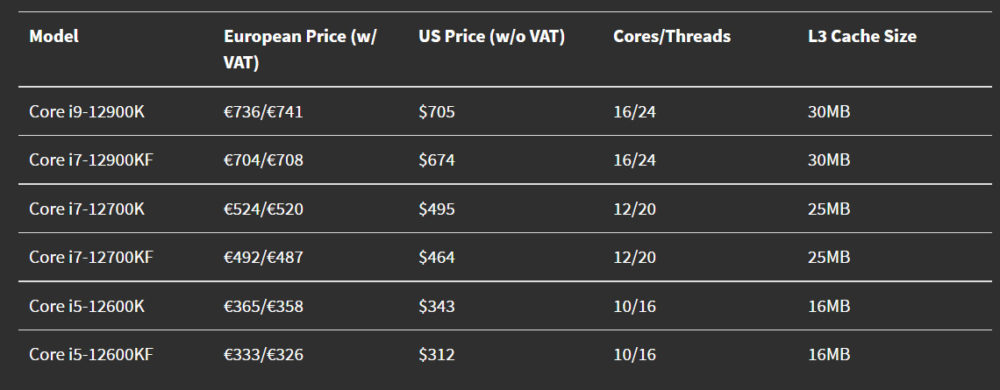Click the L3 Cache Size header
The height and width of the screenshot is (390, 1000).
point(862,36)
